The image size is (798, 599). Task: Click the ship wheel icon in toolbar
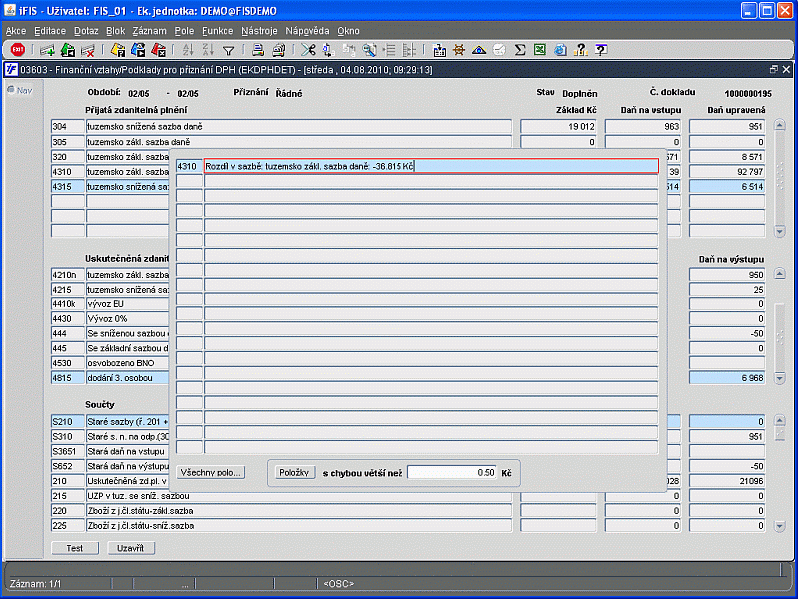coord(459,50)
